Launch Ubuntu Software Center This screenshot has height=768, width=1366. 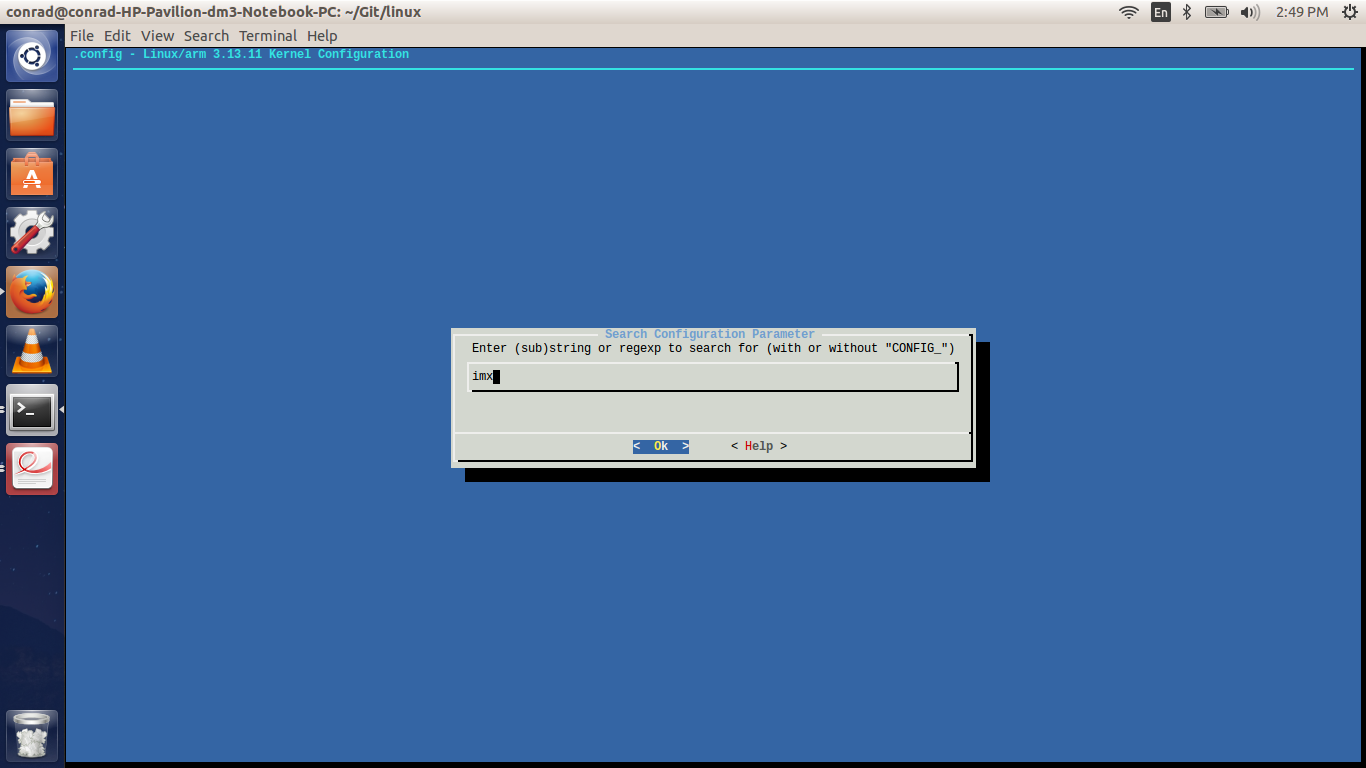(x=31, y=173)
